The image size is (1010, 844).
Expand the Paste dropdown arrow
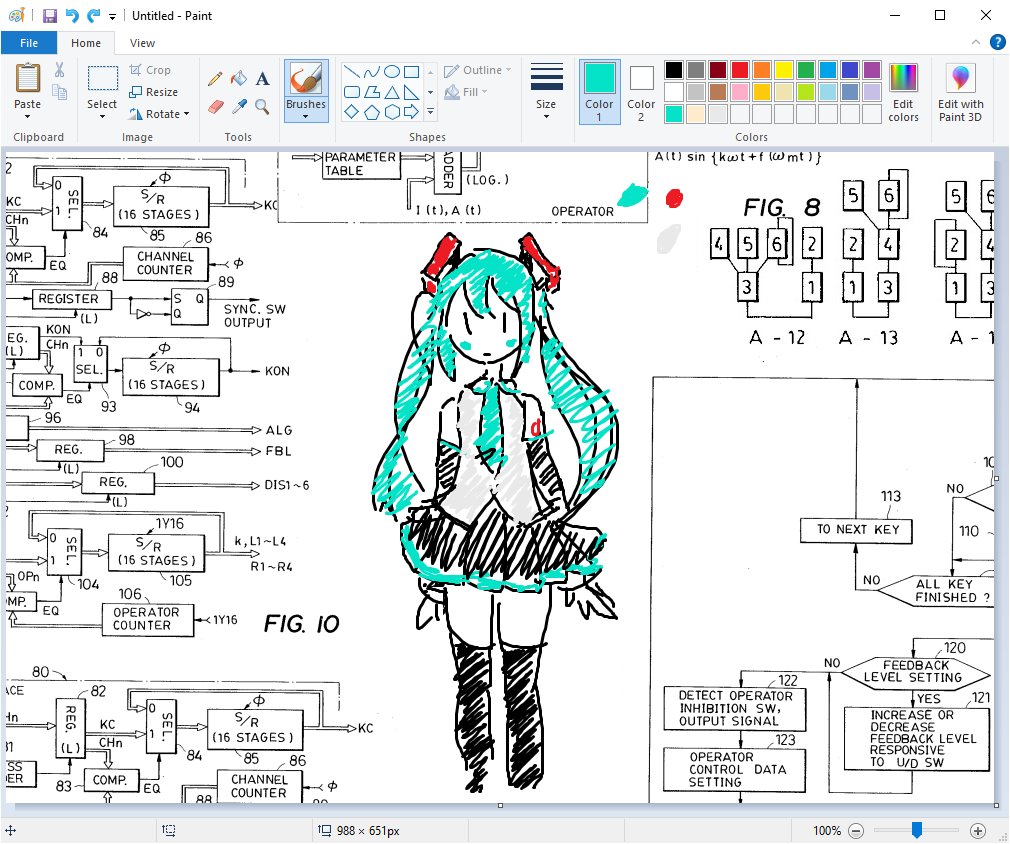tap(28, 117)
